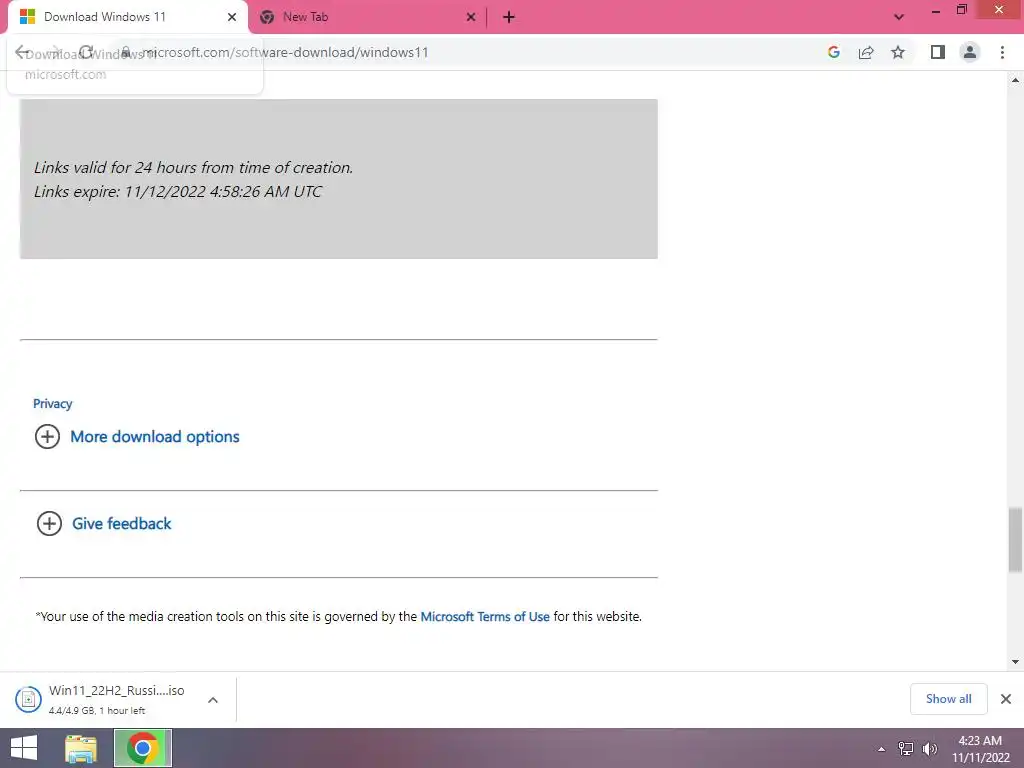Image resolution: width=1024 pixels, height=768 pixels.
Task: Click the scrollbar down arrow
Action: (x=1015, y=662)
